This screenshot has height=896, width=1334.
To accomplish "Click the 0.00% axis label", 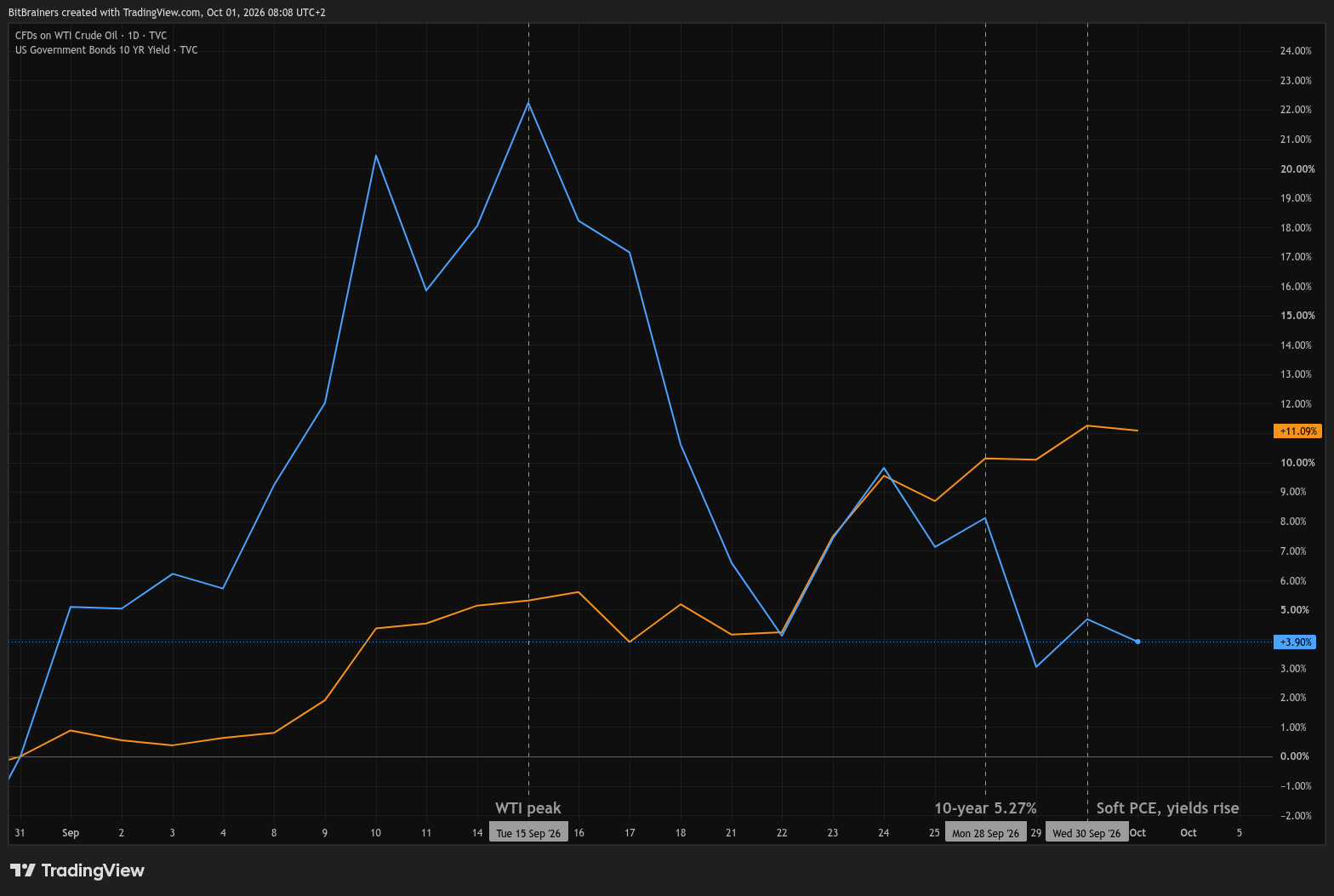I will [x=1295, y=756].
